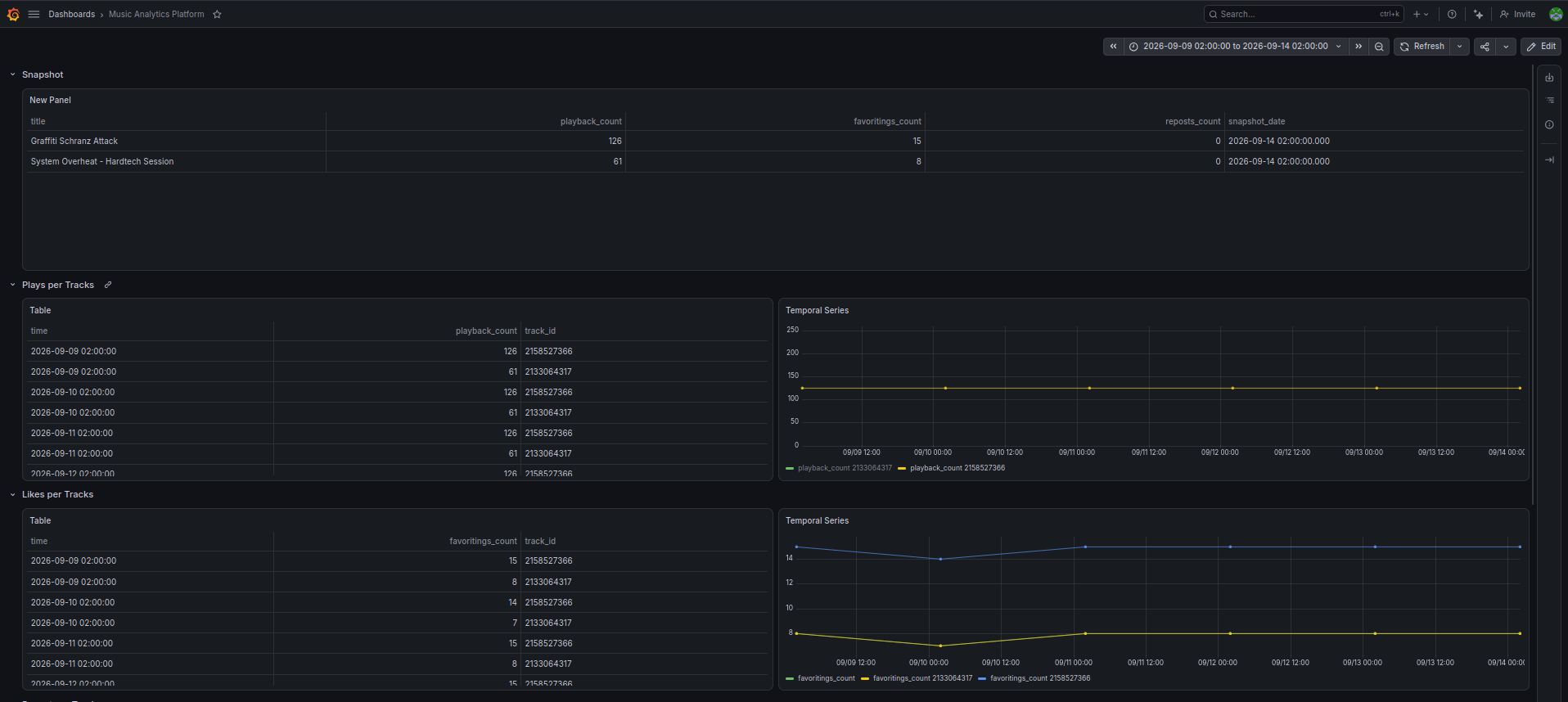Click the link icon beside Plays per Tracks

(108, 285)
